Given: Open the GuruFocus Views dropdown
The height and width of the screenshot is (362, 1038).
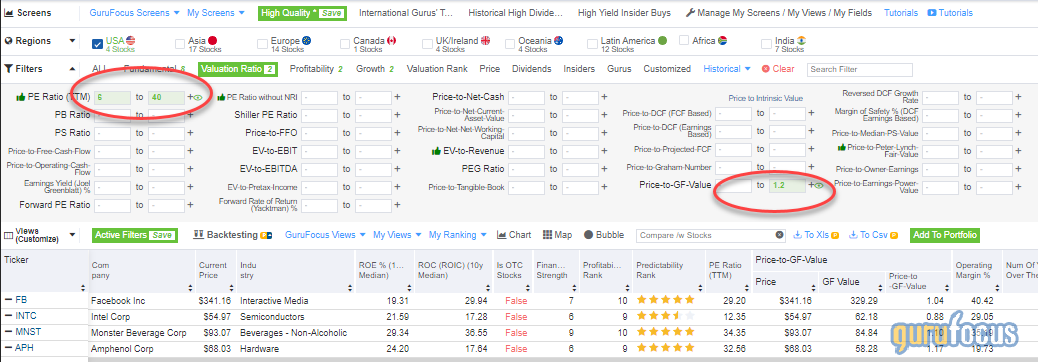Looking at the screenshot, I should click(326, 235).
